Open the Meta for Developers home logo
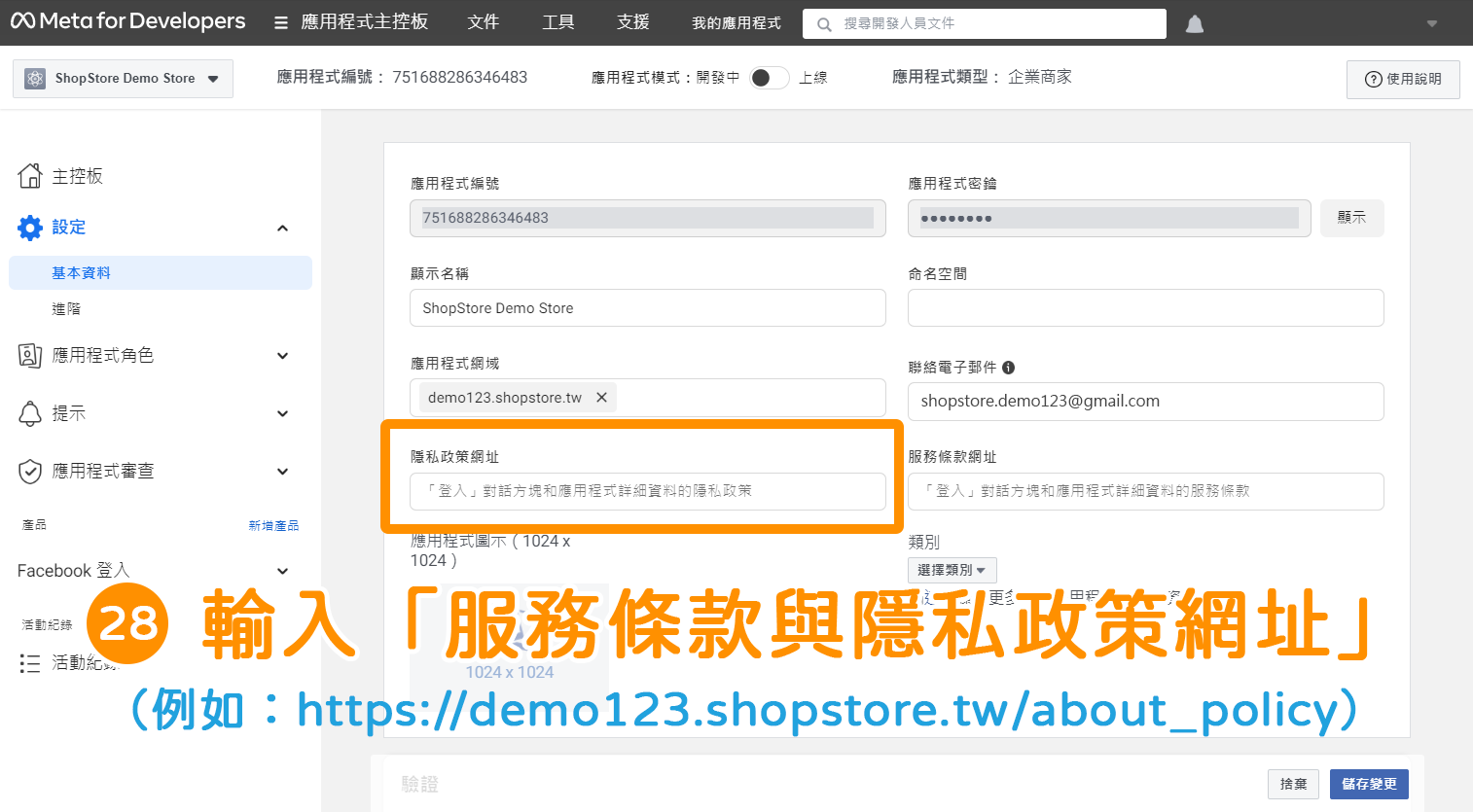1473x812 pixels. tap(127, 21)
